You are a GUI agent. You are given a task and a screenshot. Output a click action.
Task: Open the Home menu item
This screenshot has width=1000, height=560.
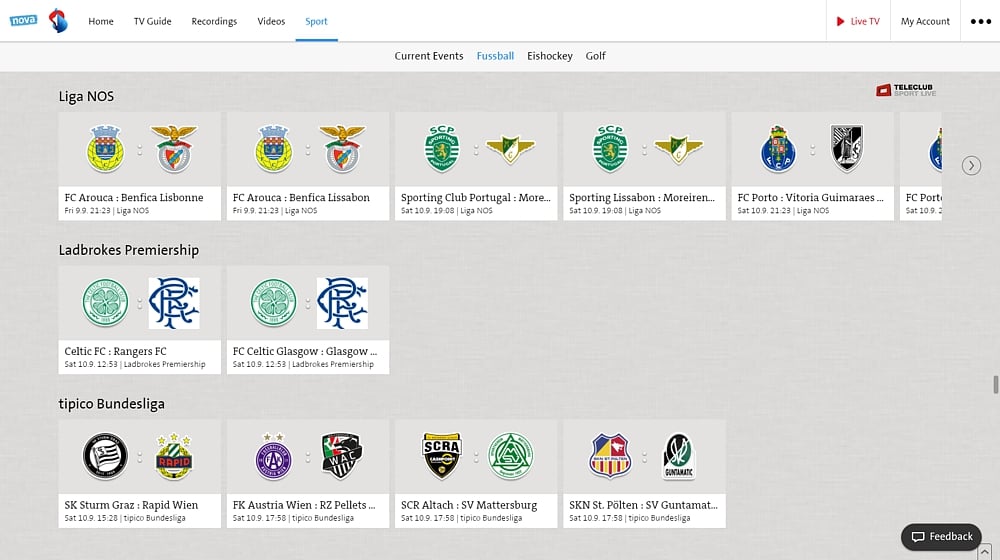(x=101, y=21)
